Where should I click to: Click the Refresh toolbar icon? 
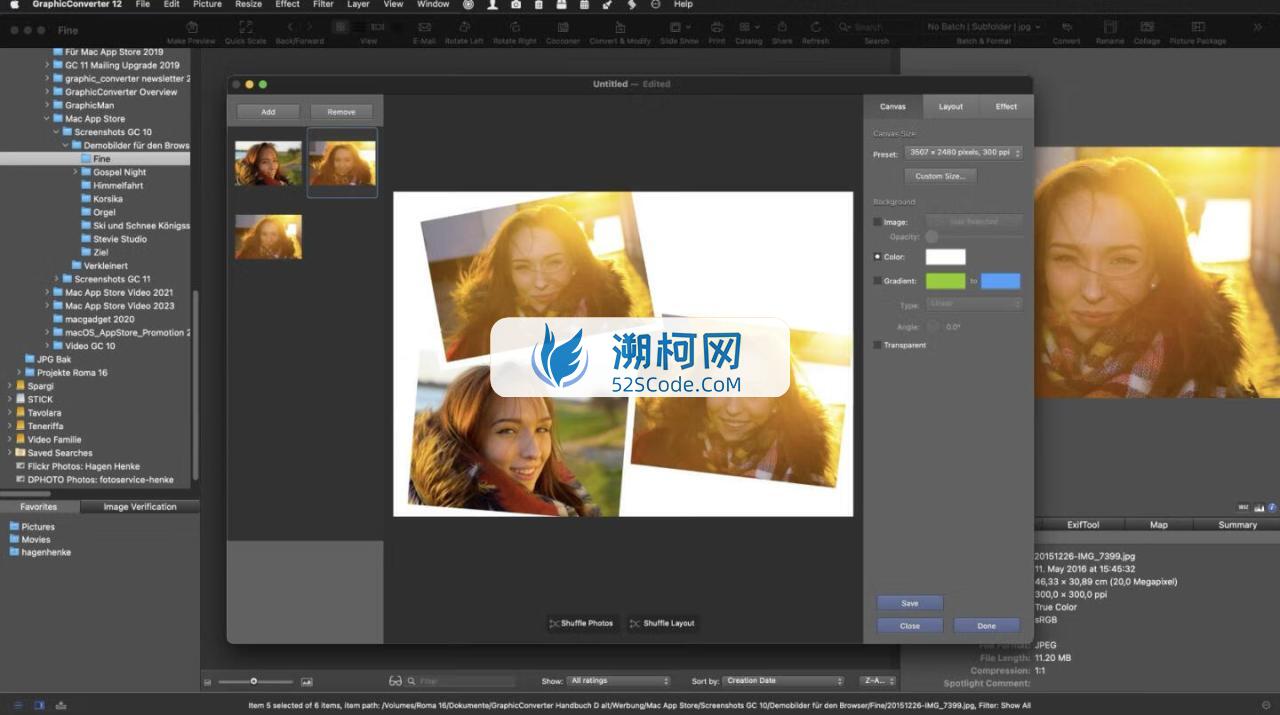coord(815,27)
